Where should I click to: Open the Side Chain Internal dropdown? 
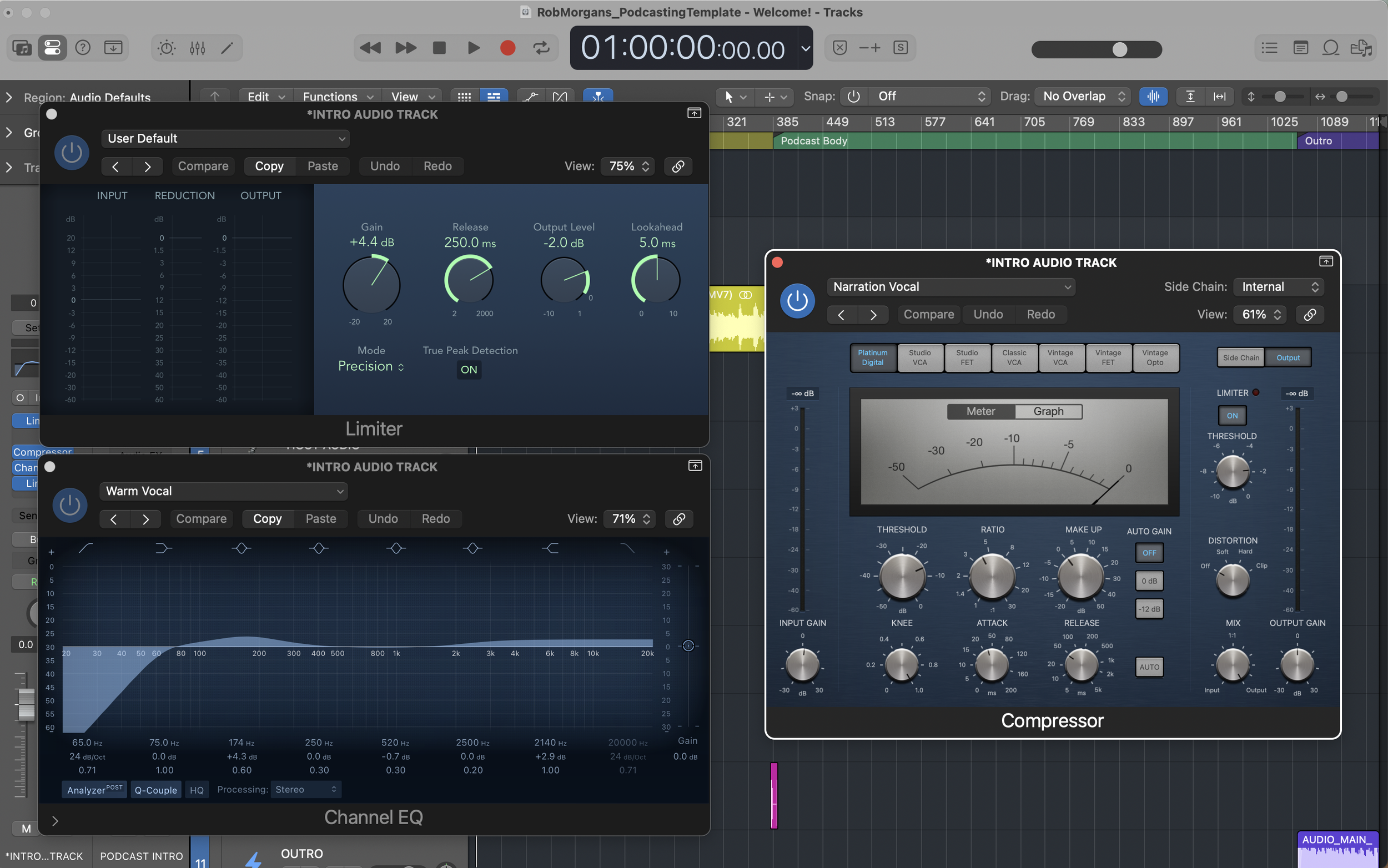click(1279, 287)
